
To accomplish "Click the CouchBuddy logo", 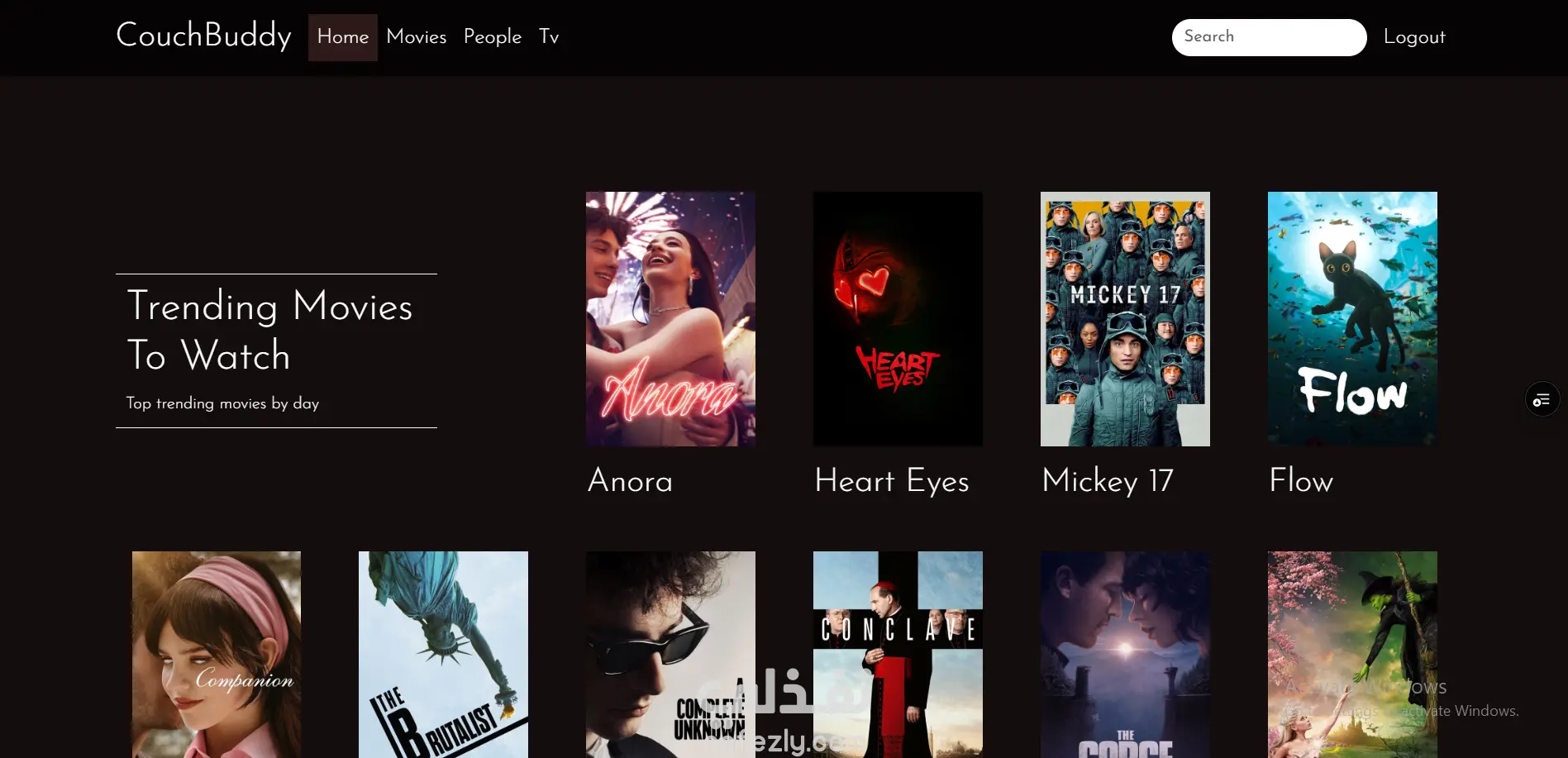I will [203, 36].
